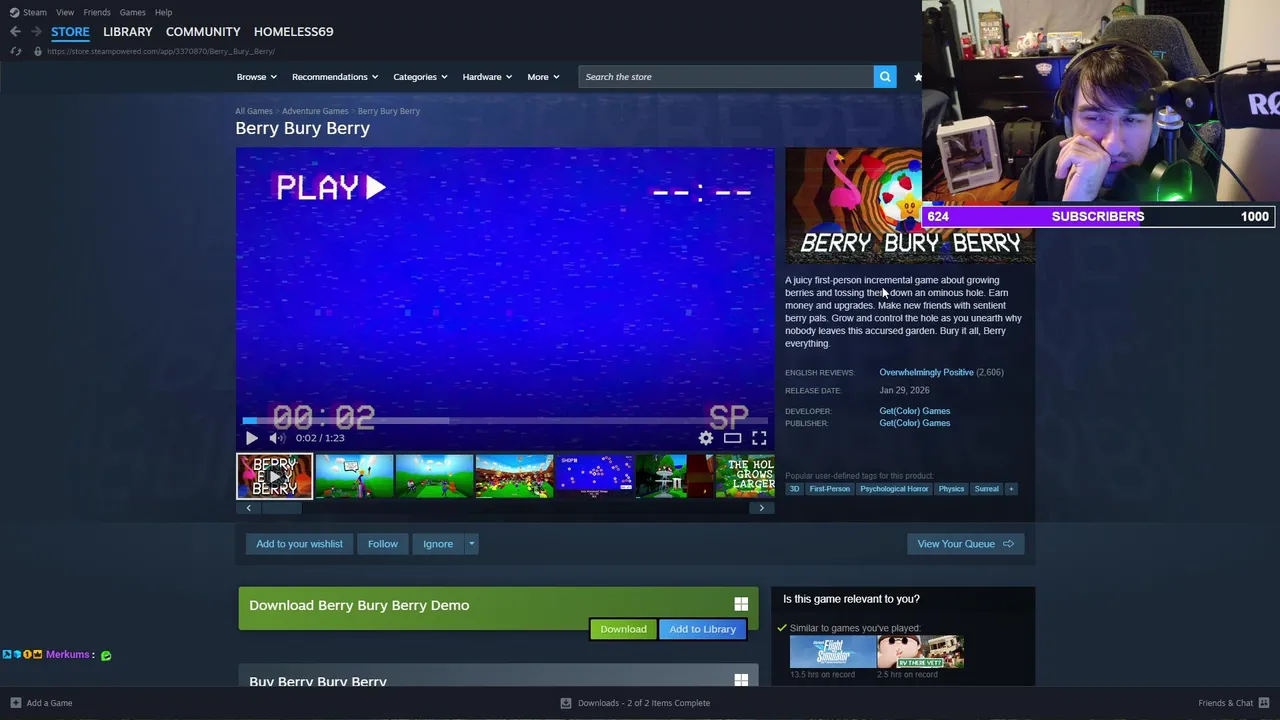Click Add to Library button
The height and width of the screenshot is (720, 1280).
[x=702, y=629]
